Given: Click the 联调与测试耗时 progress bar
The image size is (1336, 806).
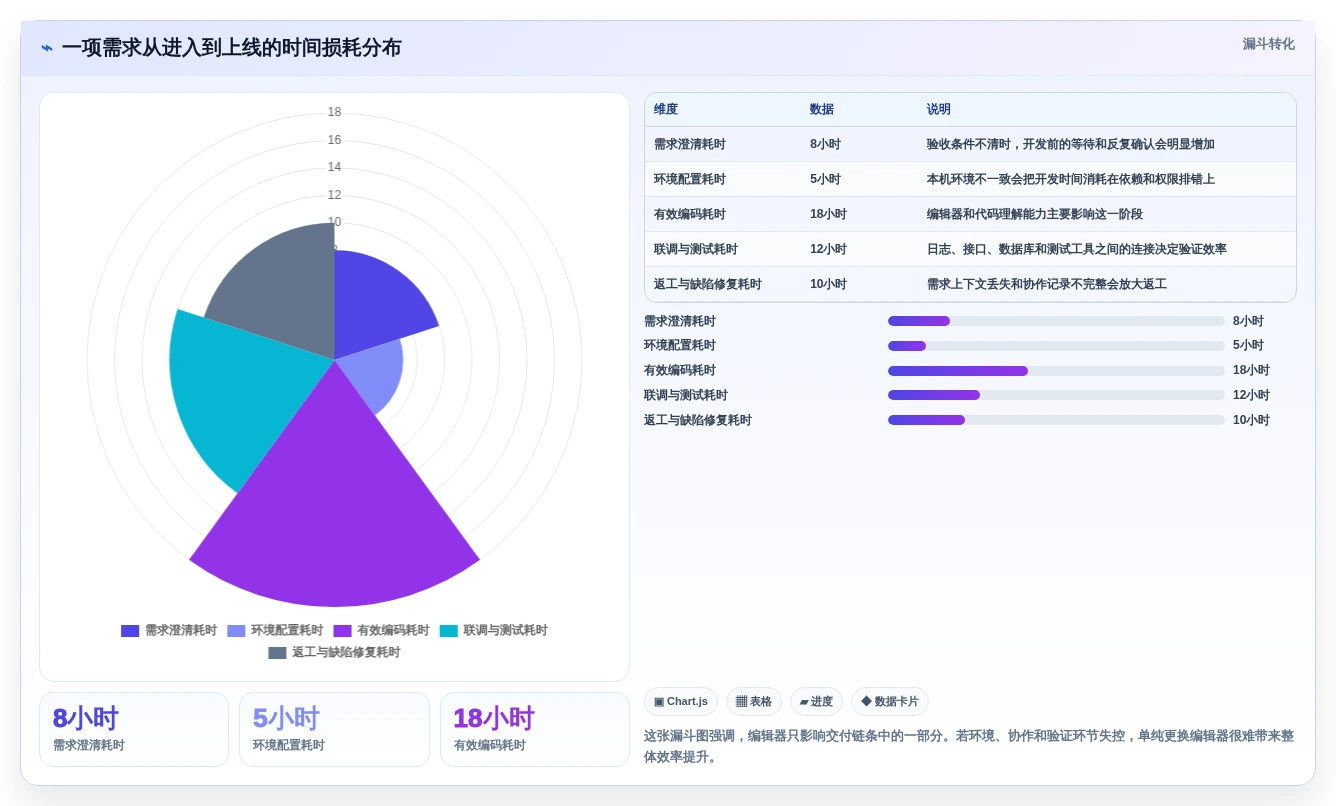Looking at the screenshot, I should coord(1056,395).
